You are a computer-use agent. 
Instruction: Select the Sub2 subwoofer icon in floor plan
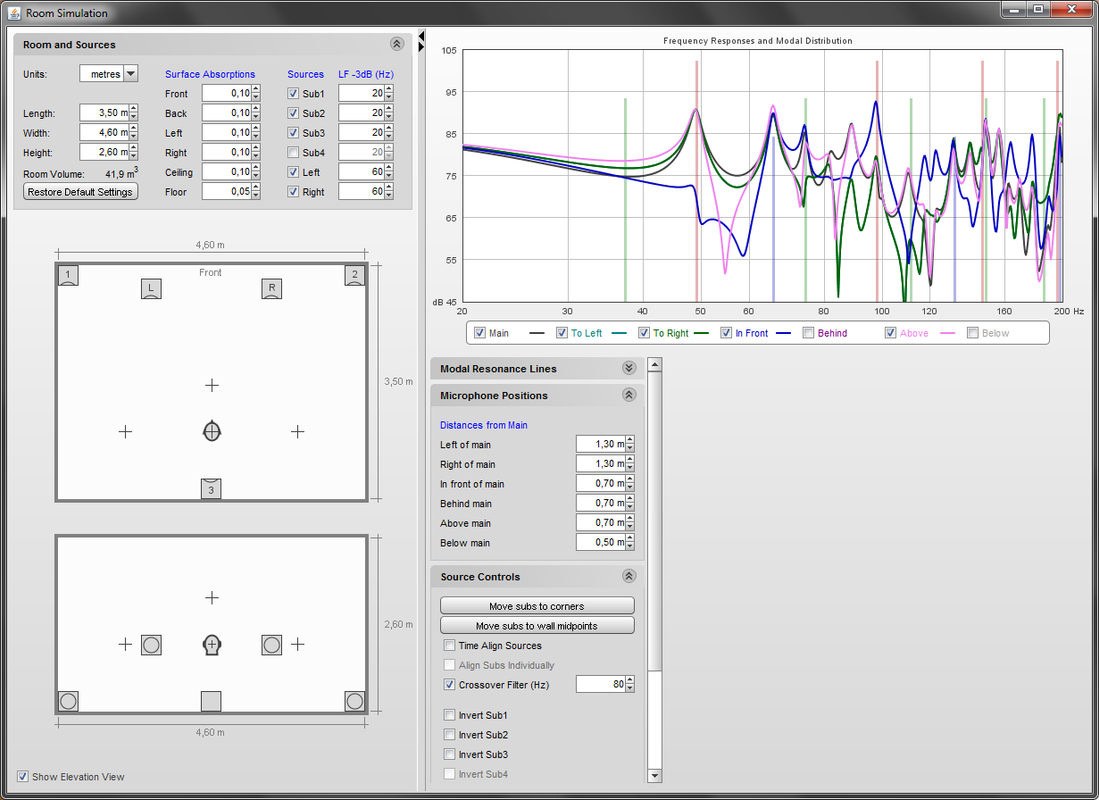point(355,276)
